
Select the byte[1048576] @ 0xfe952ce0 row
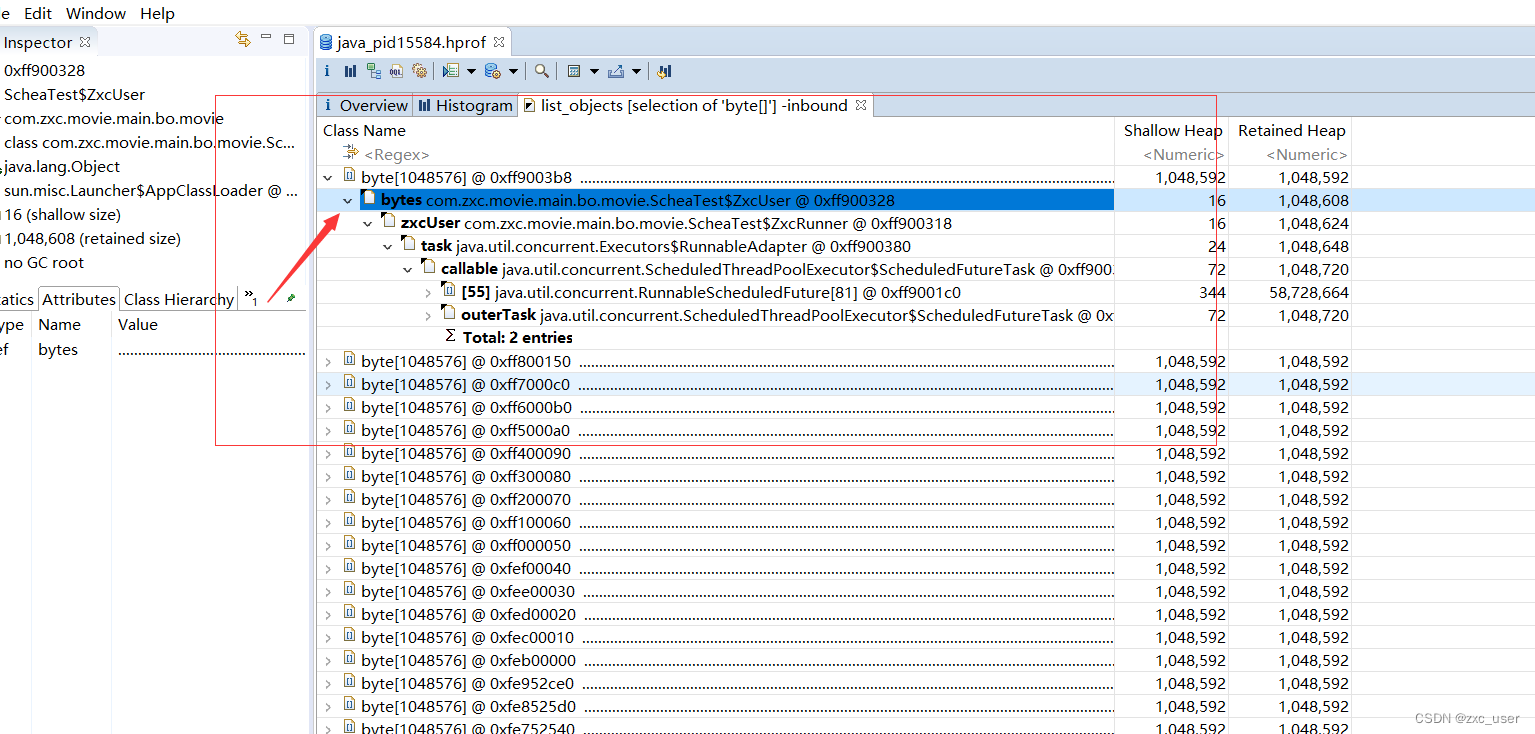point(834,684)
